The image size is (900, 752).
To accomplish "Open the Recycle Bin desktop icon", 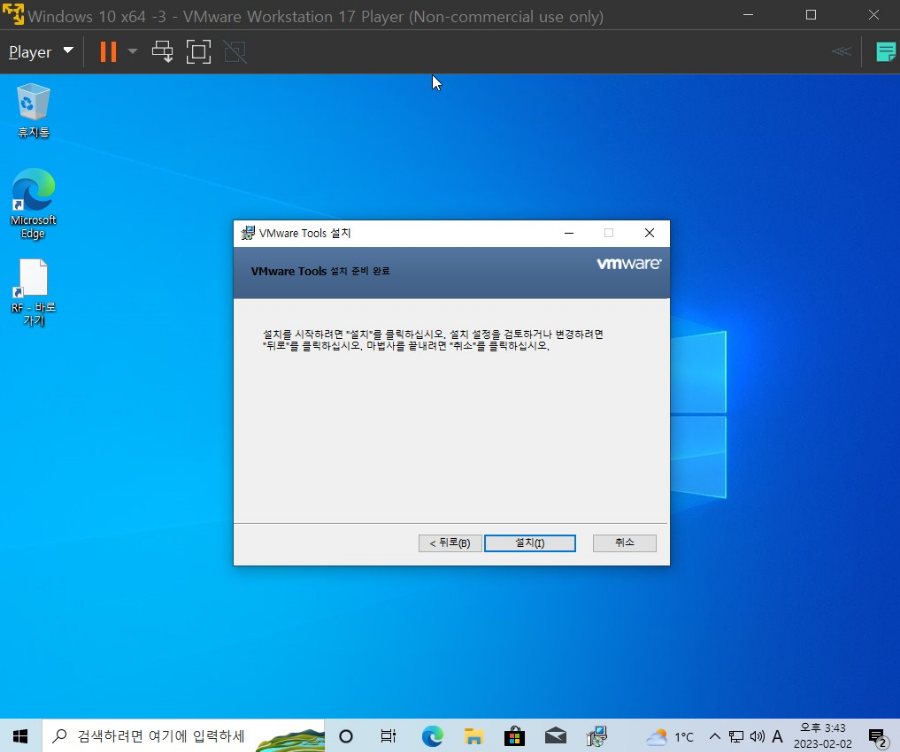I will point(33,111).
